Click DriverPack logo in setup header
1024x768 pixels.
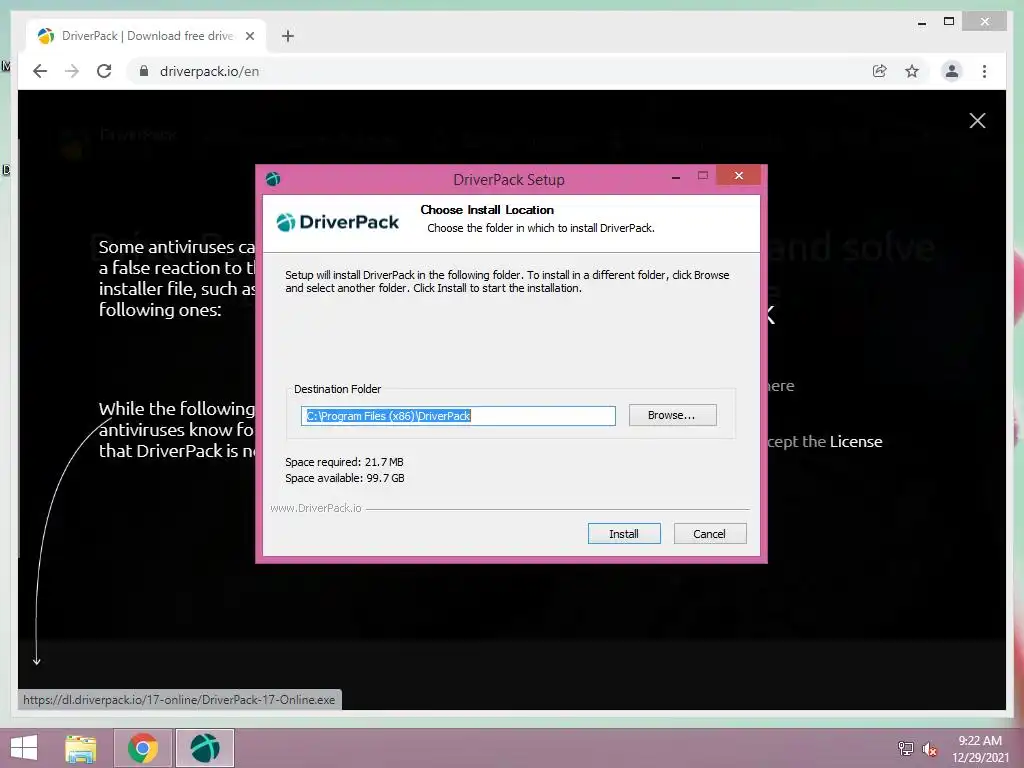pos(337,222)
